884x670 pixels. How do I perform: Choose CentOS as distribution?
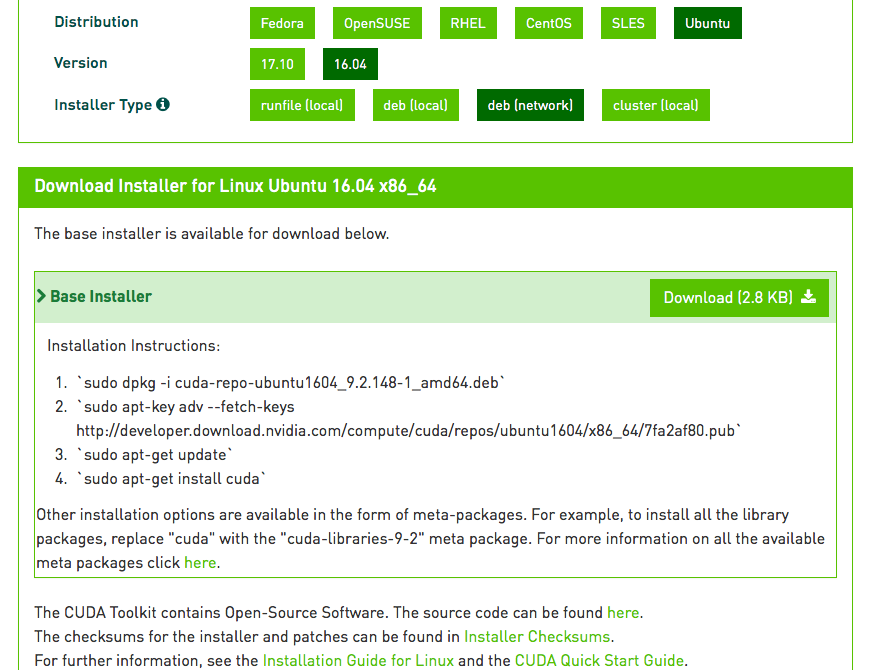coord(549,23)
